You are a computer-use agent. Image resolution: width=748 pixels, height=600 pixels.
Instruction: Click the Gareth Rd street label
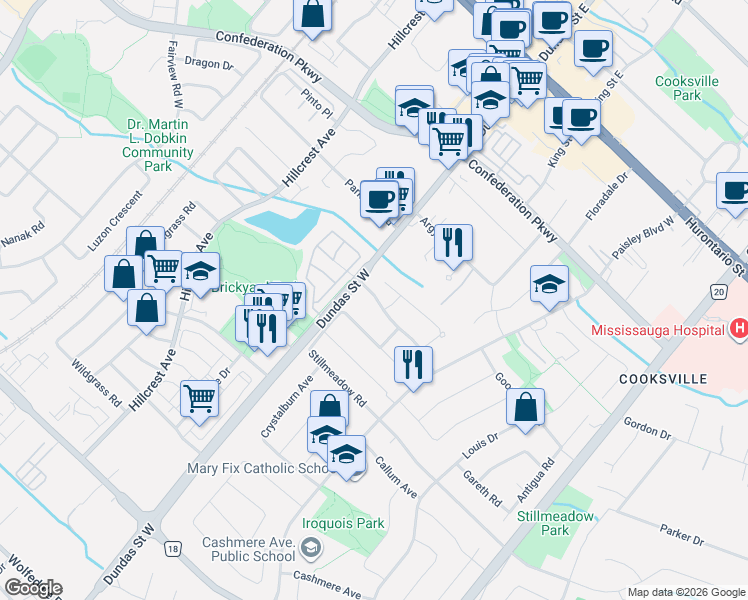pyautogui.click(x=482, y=488)
